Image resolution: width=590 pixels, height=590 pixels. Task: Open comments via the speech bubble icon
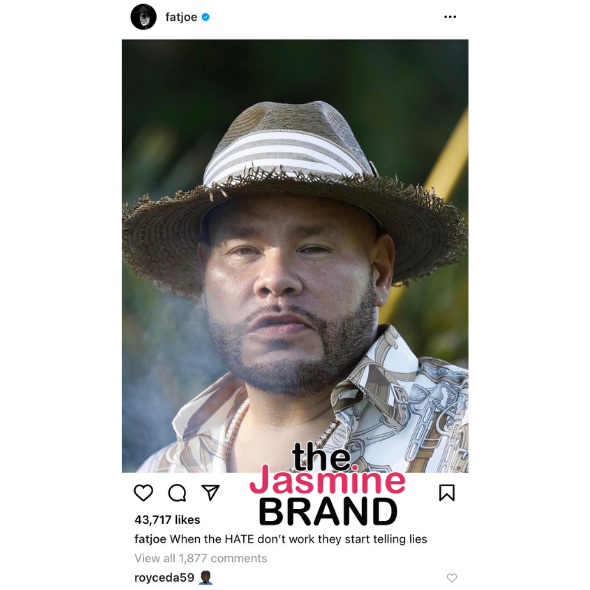coord(177,493)
